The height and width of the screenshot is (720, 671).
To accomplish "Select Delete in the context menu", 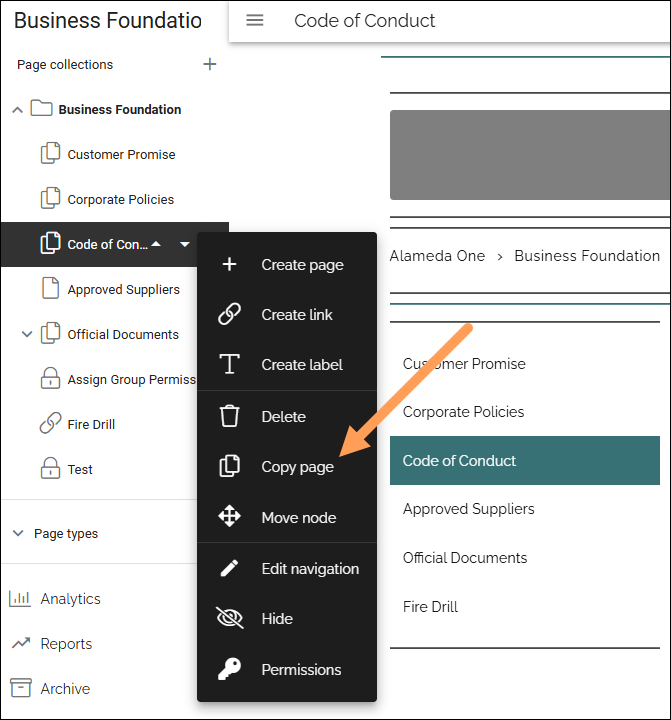I will click(x=287, y=416).
